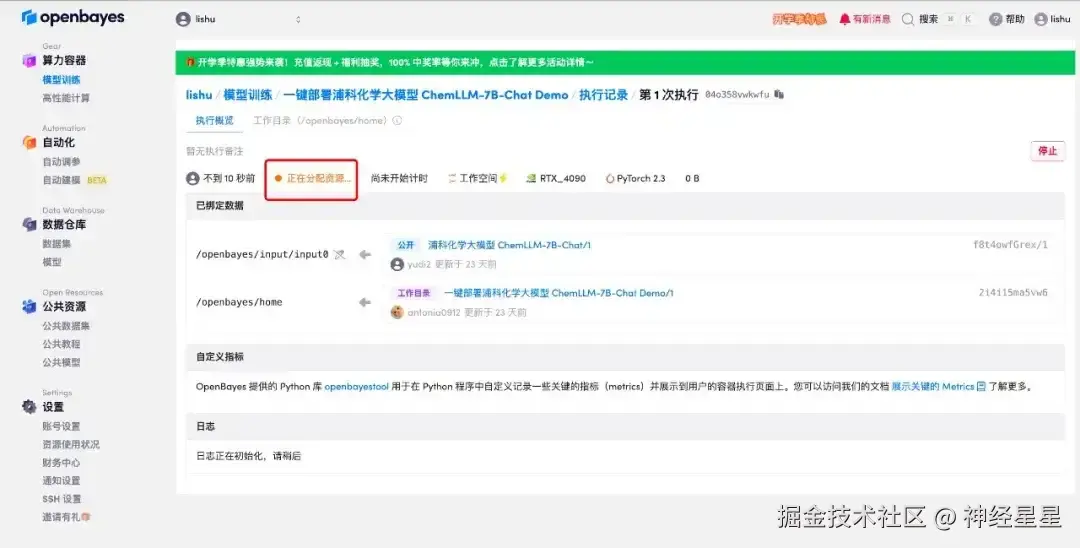This screenshot has height=548, width=1080.
Task: Click the 自动化 sidebar icon
Action: click(29, 143)
